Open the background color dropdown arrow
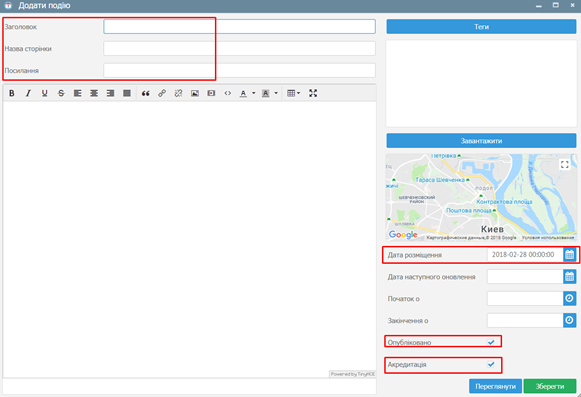 276,93
